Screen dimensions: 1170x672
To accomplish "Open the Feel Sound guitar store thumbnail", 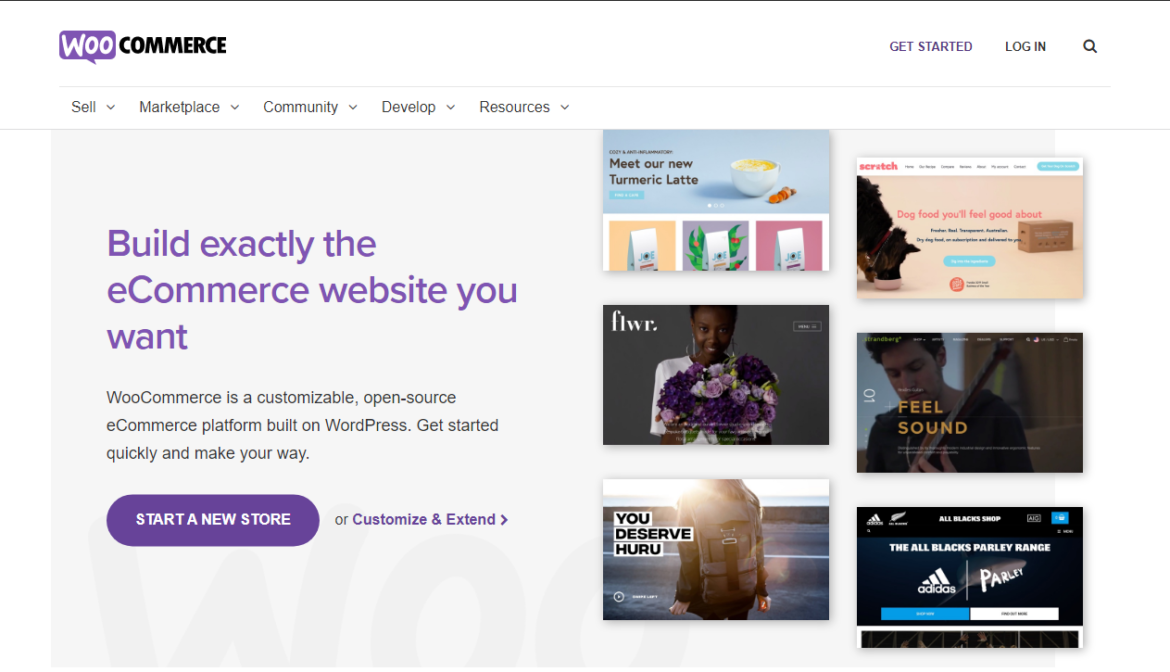I will (x=969, y=403).
